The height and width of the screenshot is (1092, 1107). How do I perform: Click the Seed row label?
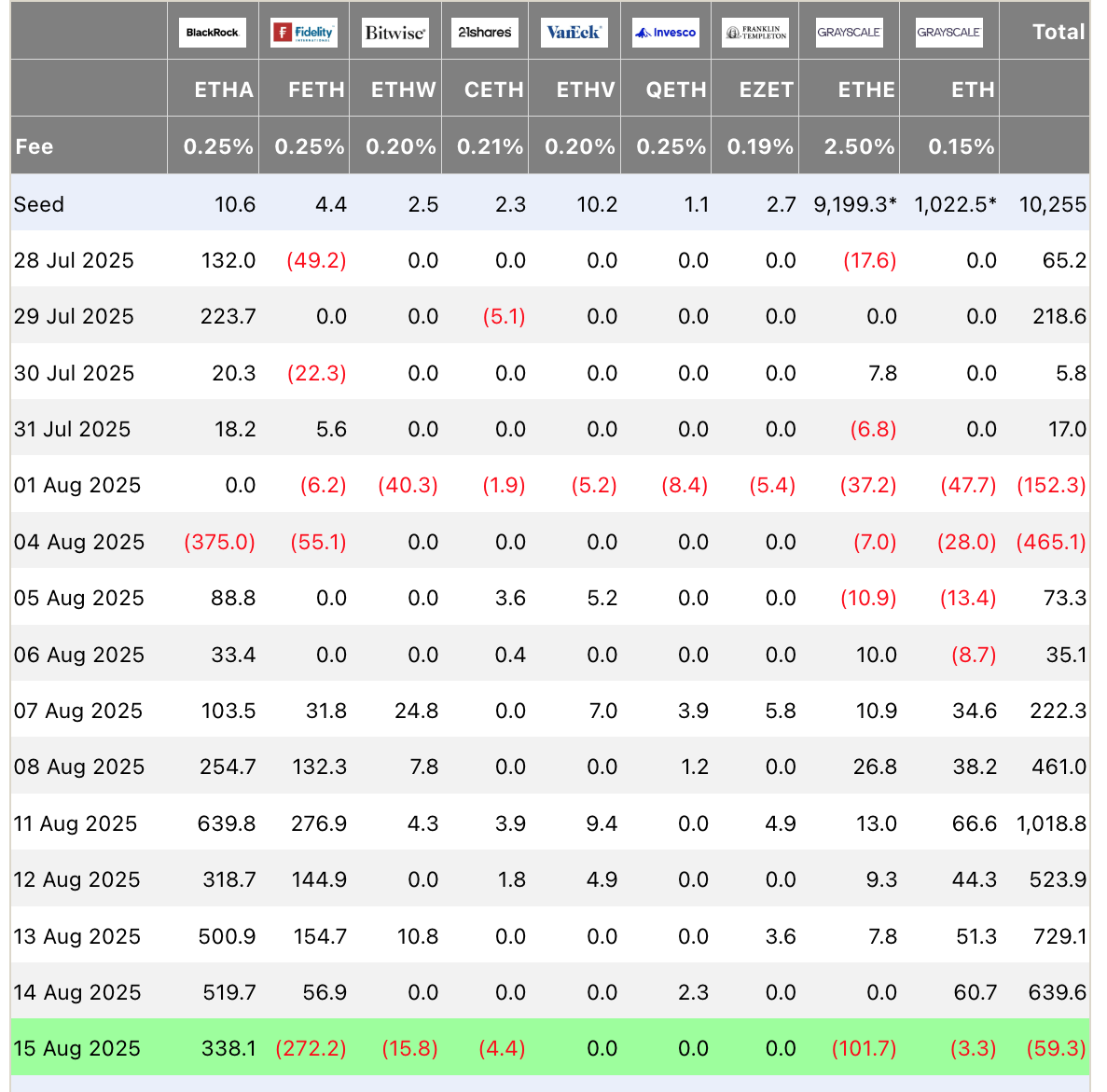[39, 204]
